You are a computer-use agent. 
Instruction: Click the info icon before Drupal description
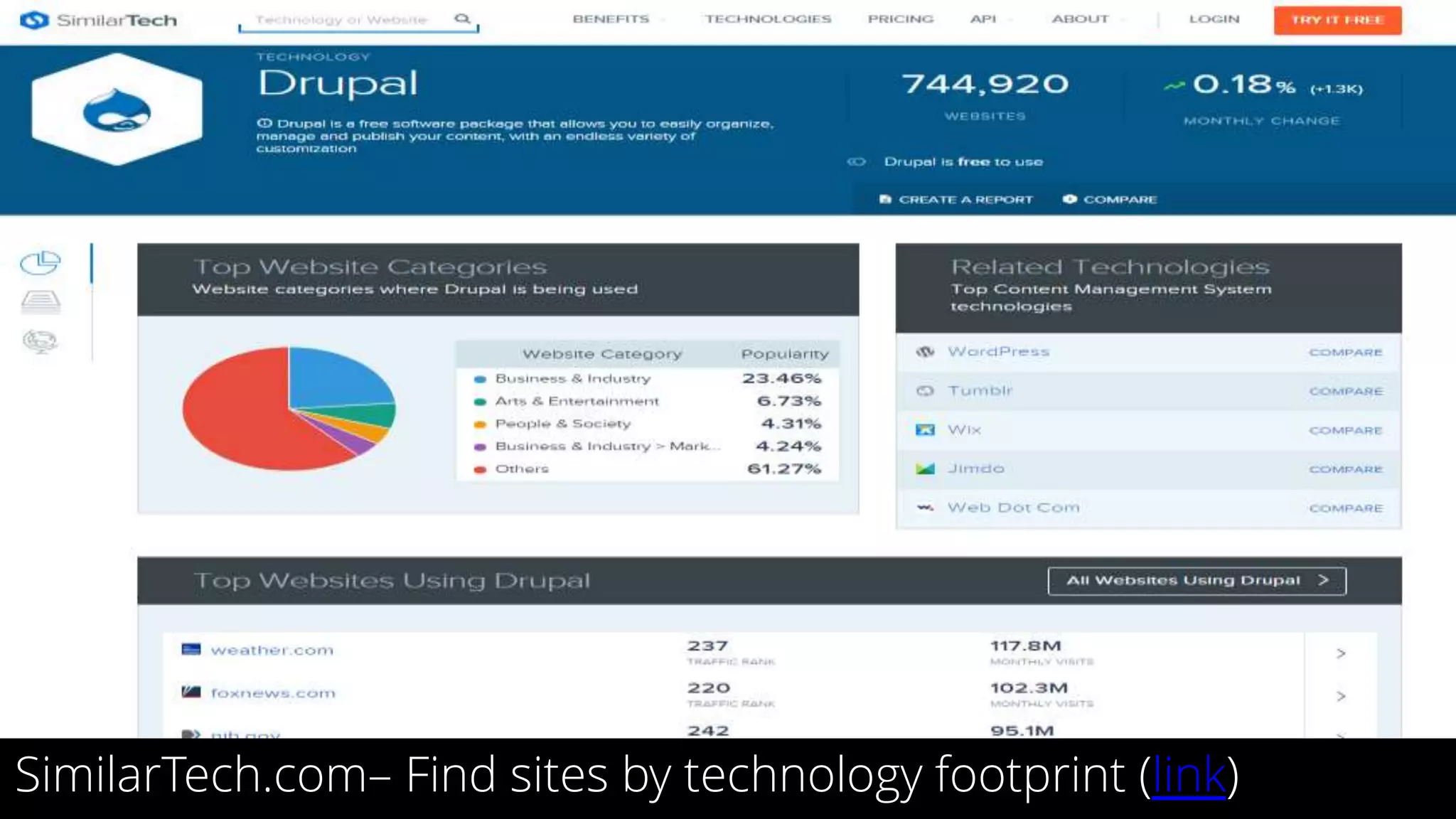(x=264, y=123)
